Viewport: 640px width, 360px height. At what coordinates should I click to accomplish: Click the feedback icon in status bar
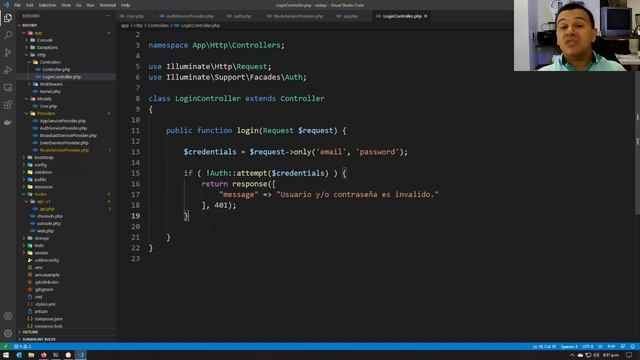coord(623,347)
